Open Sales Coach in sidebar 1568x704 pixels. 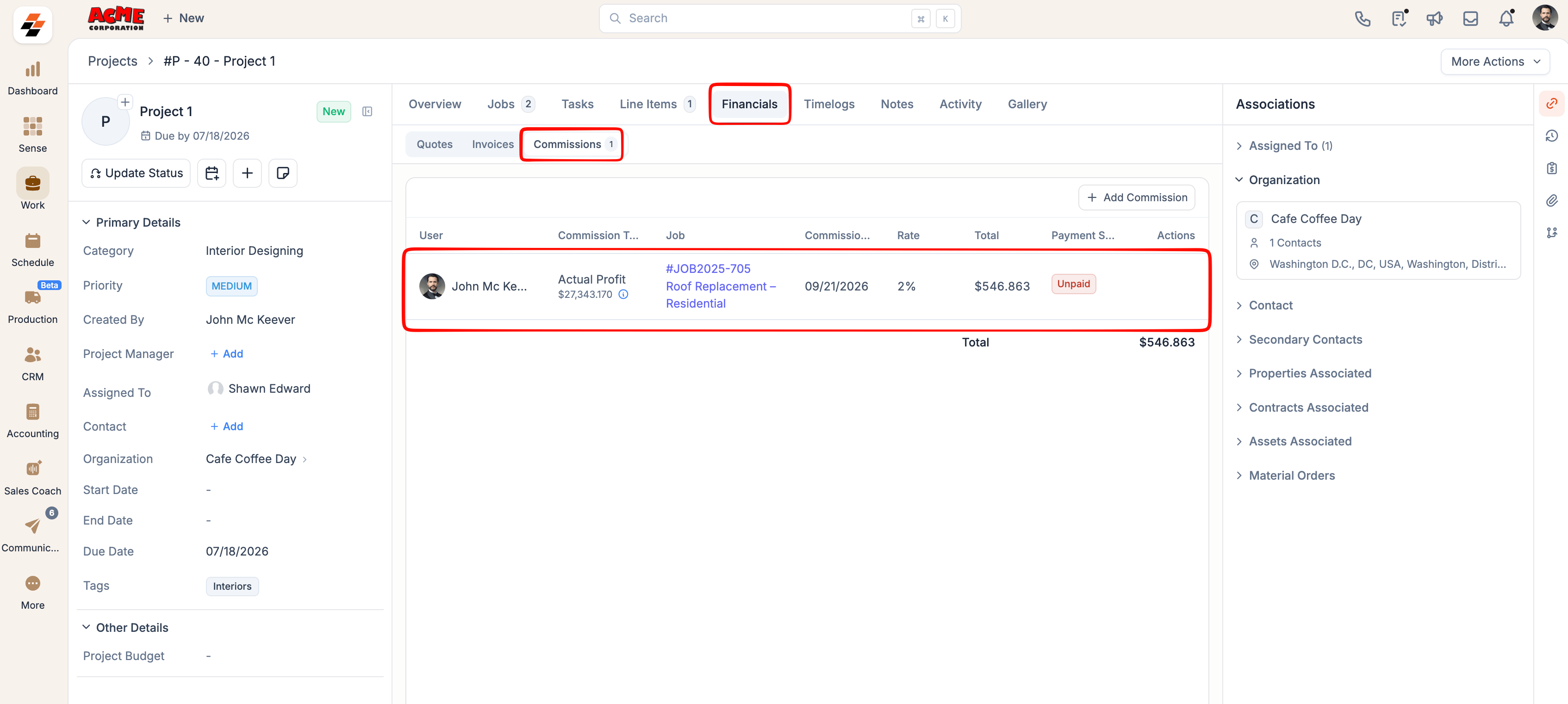[x=33, y=478]
